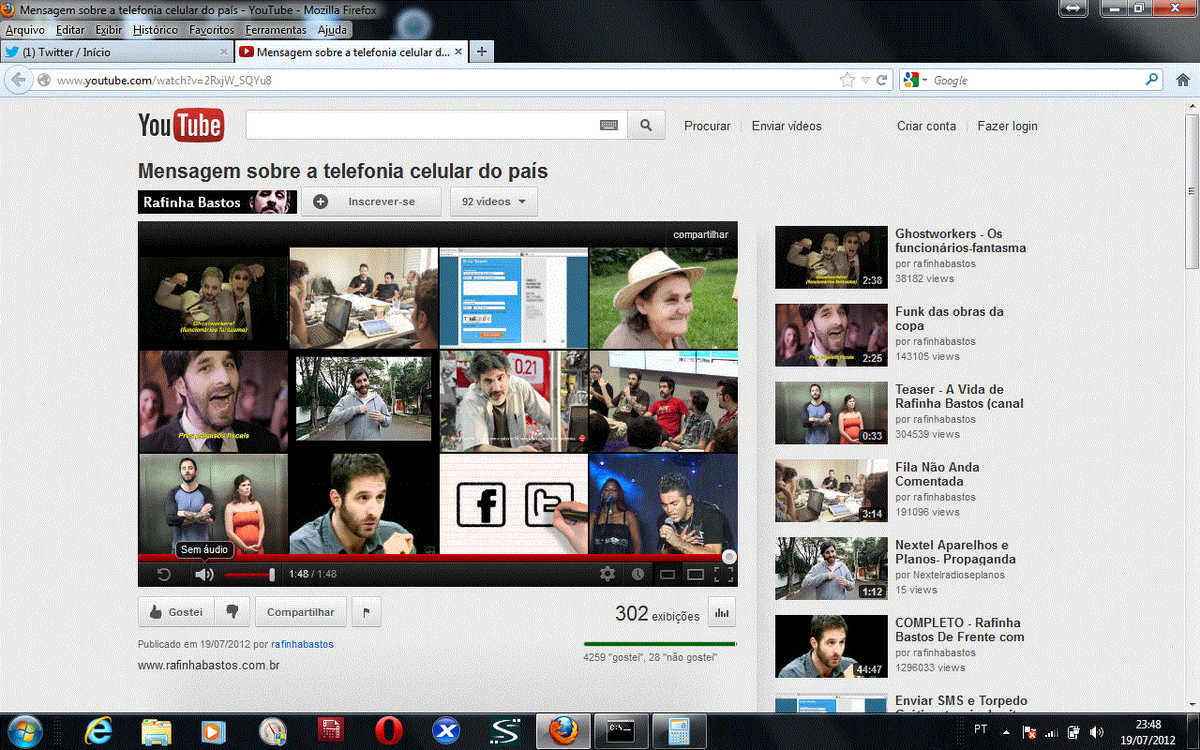The image size is (1200, 750).
Task: Open the Favoritos menu
Action: coord(212,30)
